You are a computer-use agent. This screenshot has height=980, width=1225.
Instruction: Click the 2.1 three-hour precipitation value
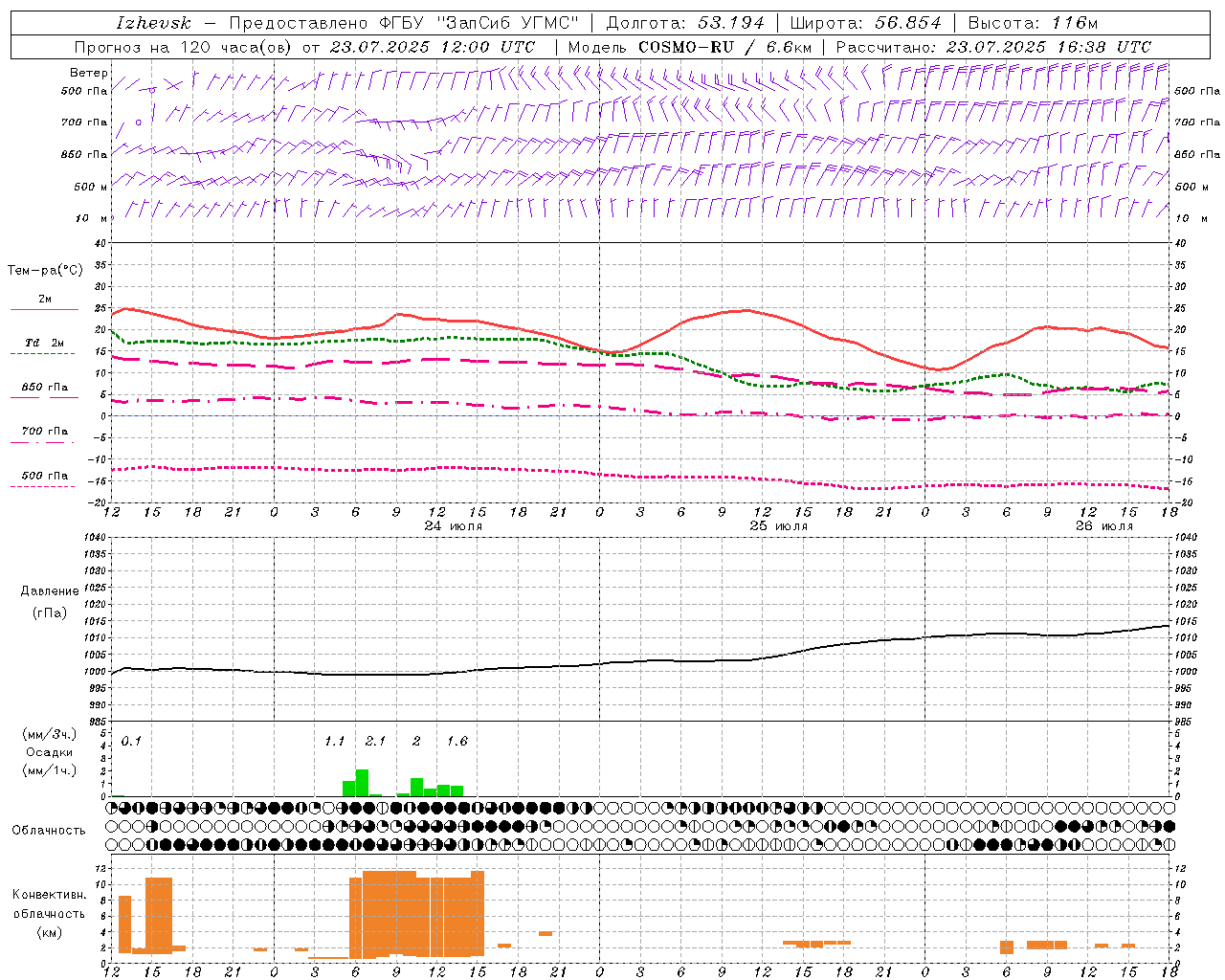tap(375, 741)
